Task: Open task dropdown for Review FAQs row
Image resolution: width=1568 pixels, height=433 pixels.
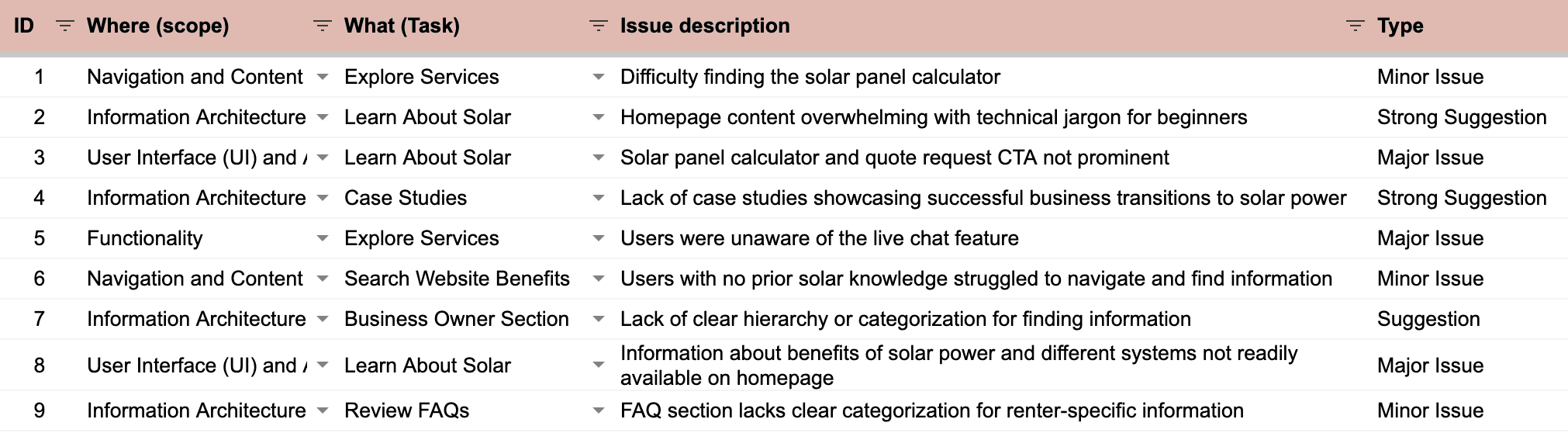Action: tap(598, 410)
